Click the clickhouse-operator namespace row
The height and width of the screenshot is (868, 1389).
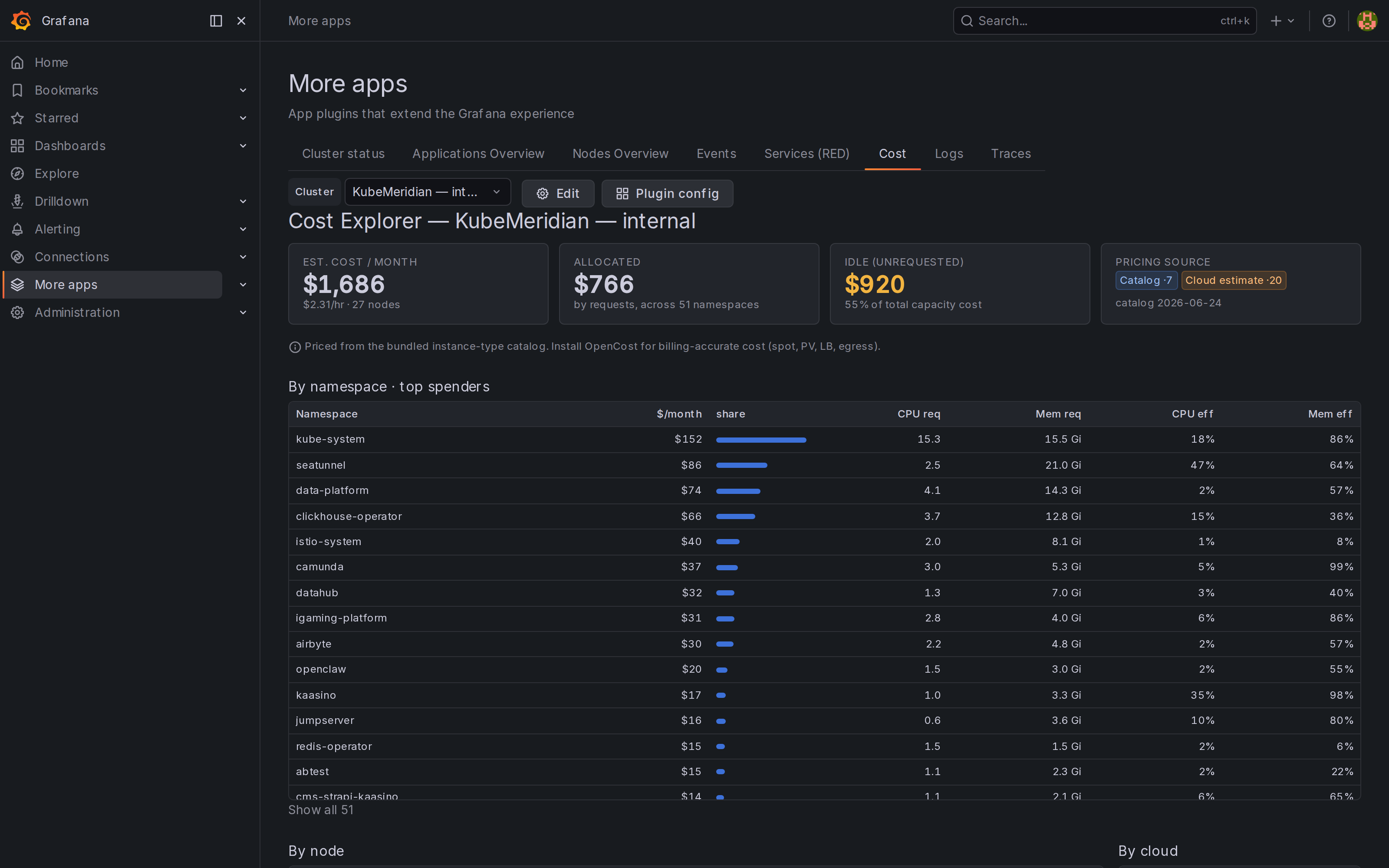(x=824, y=516)
